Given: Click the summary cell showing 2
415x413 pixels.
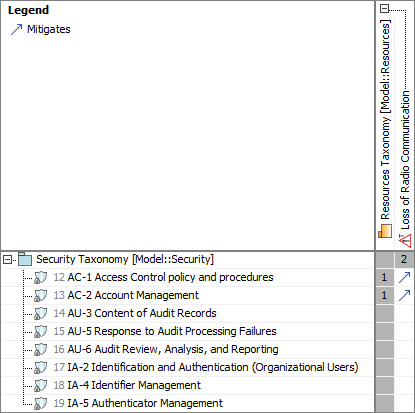Looking at the screenshot, I should (x=404, y=259).
